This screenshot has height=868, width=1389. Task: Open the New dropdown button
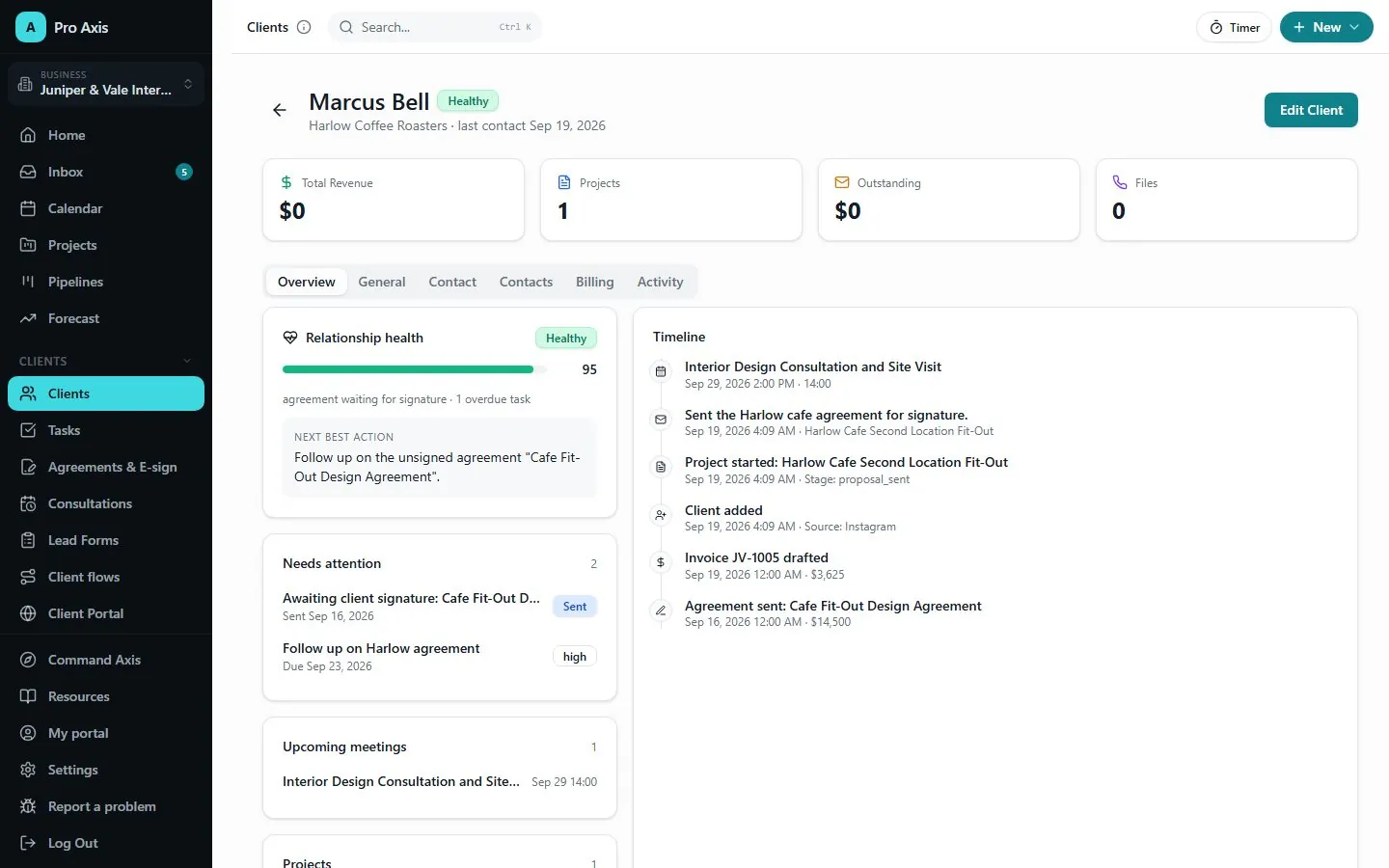[x=1326, y=27]
